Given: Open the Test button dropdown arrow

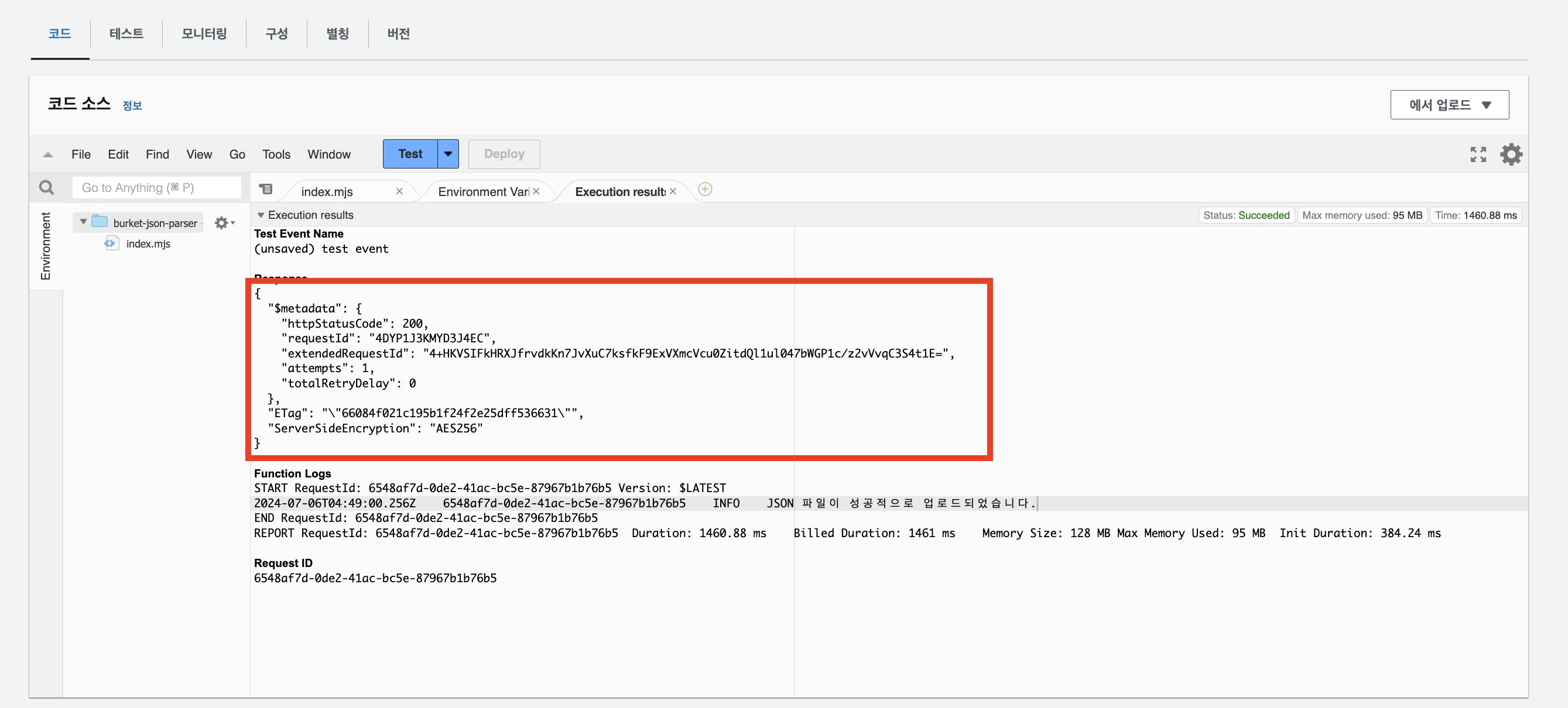Looking at the screenshot, I should (x=448, y=154).
